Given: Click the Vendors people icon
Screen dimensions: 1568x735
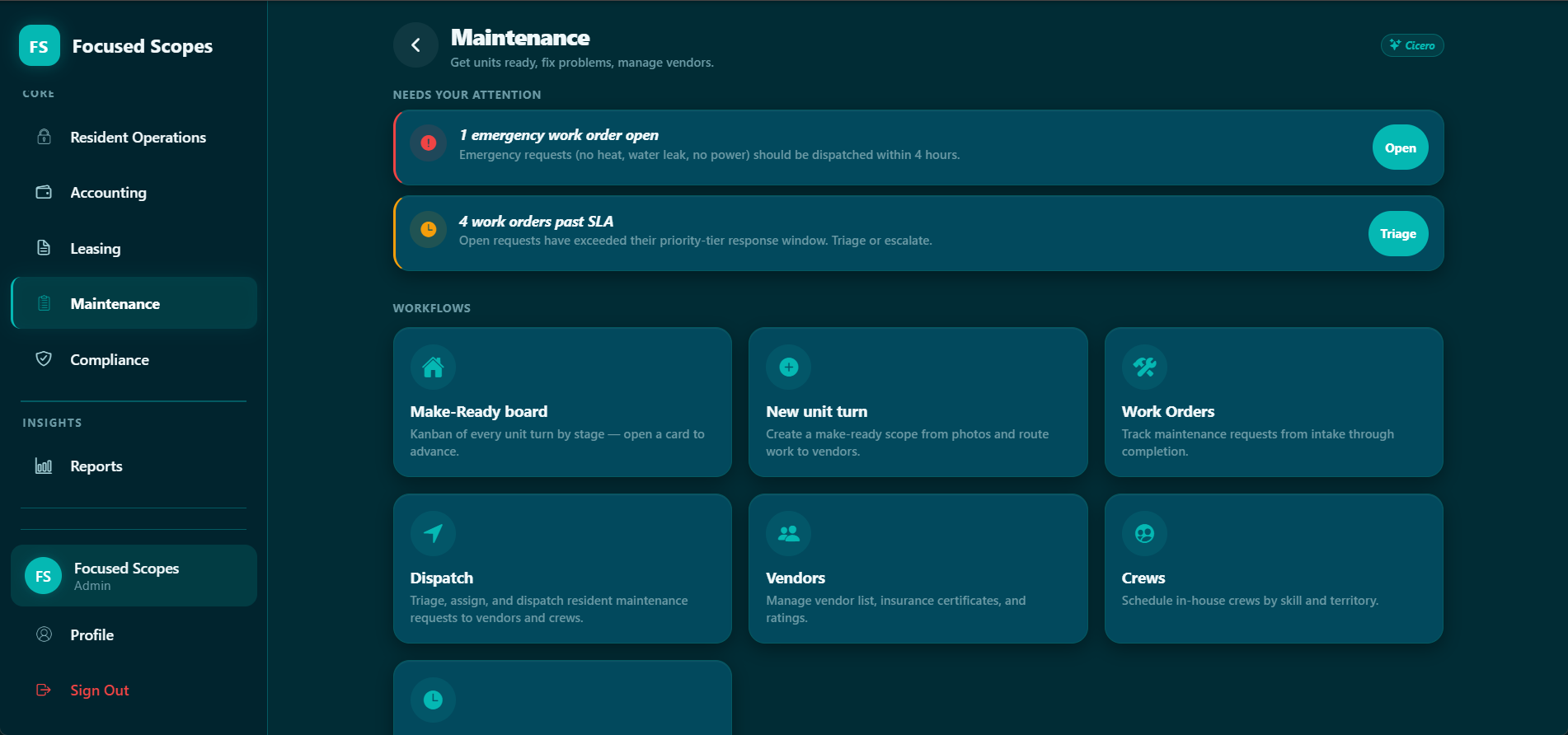Looking at the screenshot, I should click(789, 533).
